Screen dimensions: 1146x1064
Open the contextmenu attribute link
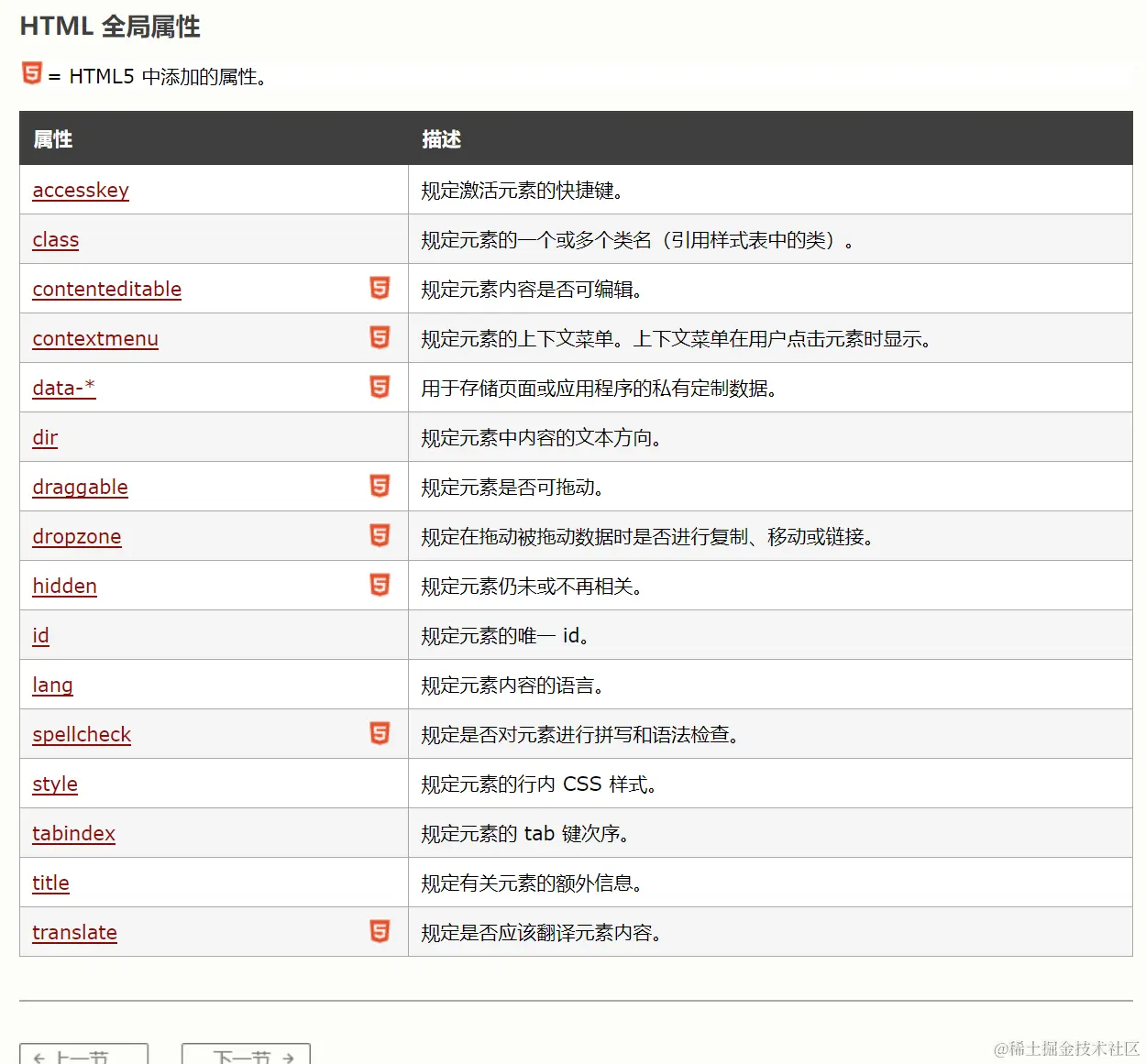tap(95, 339)
